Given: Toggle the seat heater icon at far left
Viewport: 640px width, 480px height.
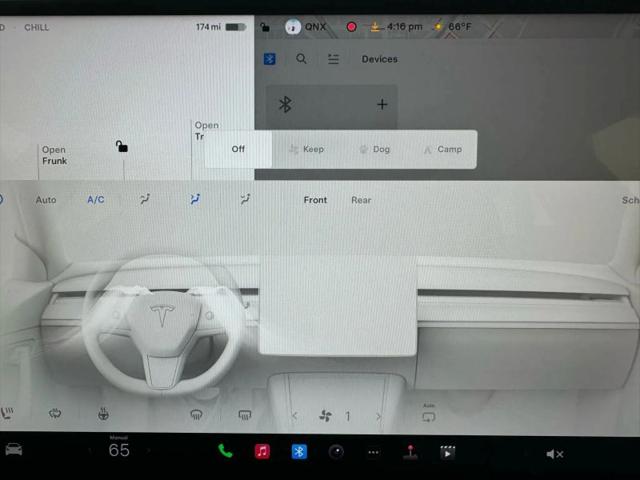Looking at the screenshot, I should click(7, 413).
